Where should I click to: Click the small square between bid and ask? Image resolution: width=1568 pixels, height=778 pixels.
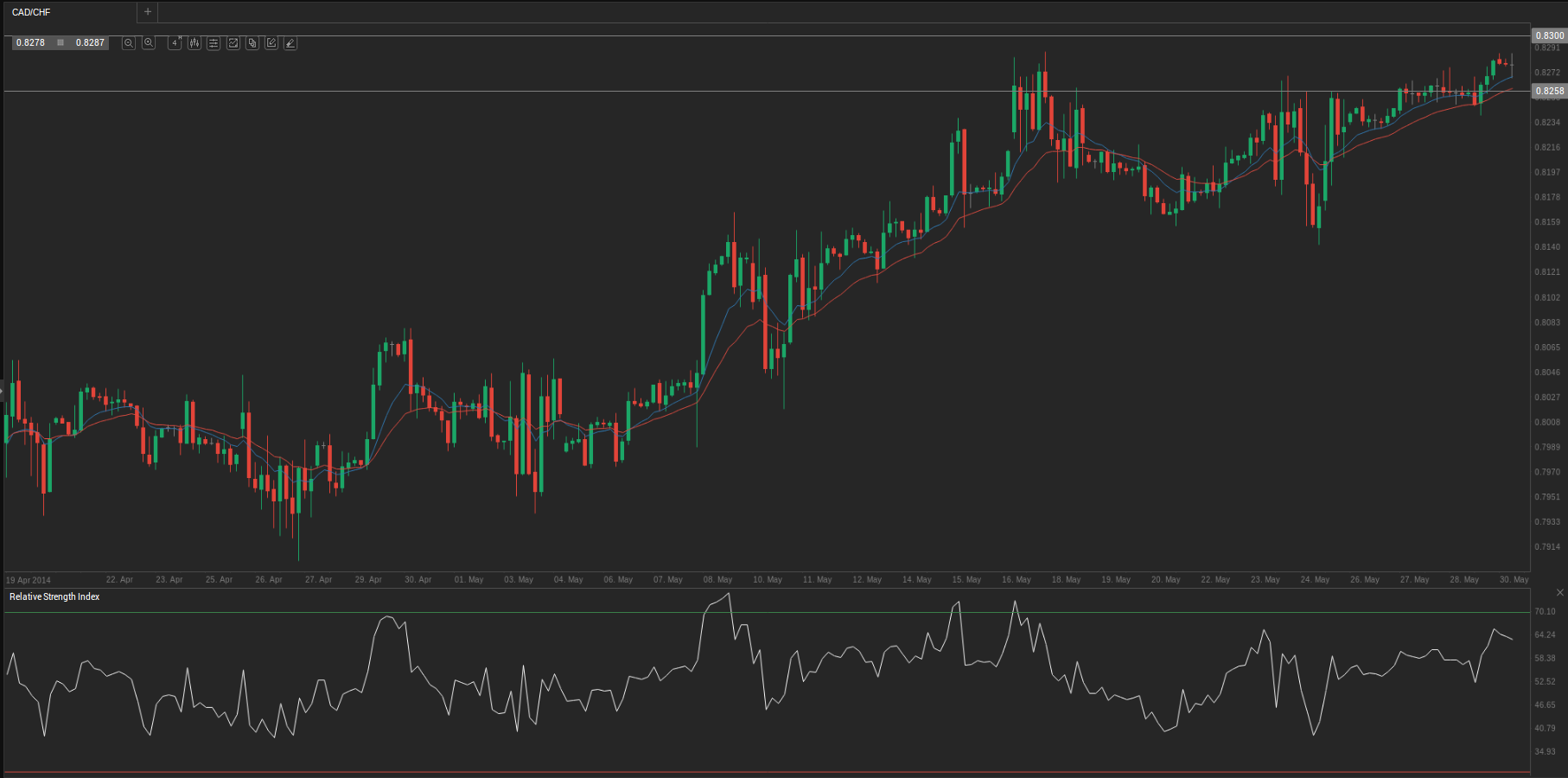[61, 42]
